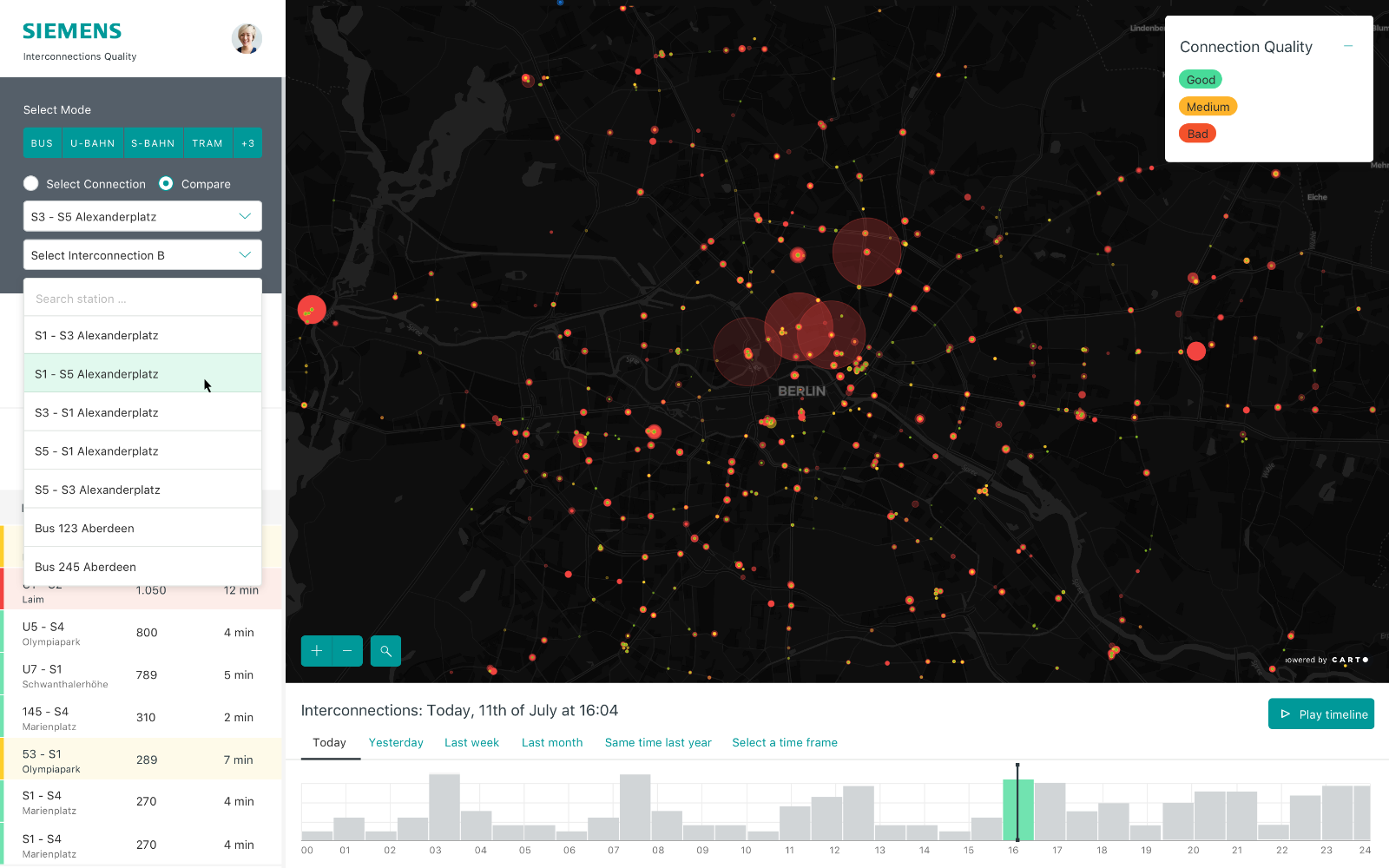The width and height of the screenshot is (1389, 868).
Task: Select Tram mode
Action: pyautogui.click(x=207, y=143)
